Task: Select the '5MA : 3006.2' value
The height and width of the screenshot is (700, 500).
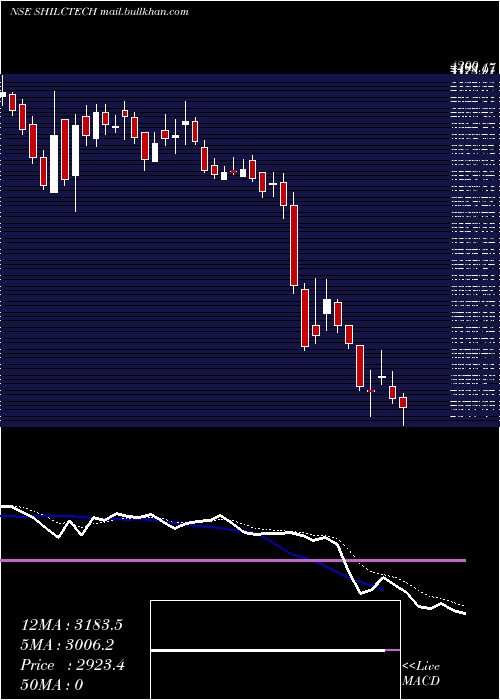Action: pyautogui.click(x=67, y=645)
